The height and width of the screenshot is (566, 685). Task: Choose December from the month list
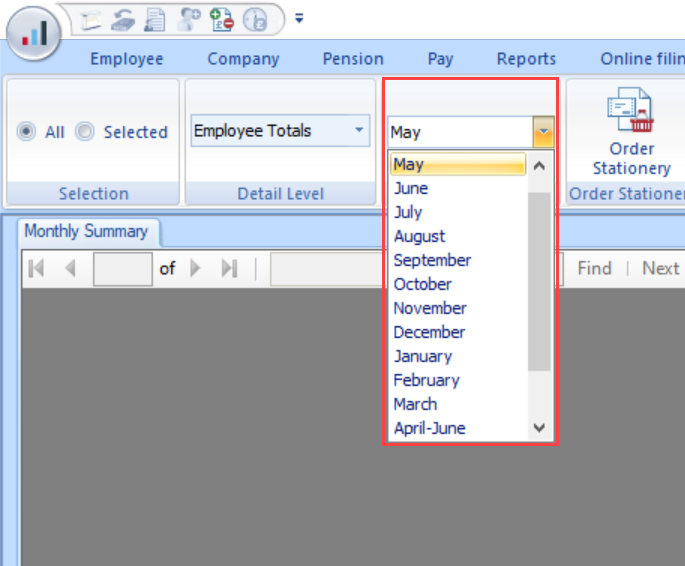[458, 332]
